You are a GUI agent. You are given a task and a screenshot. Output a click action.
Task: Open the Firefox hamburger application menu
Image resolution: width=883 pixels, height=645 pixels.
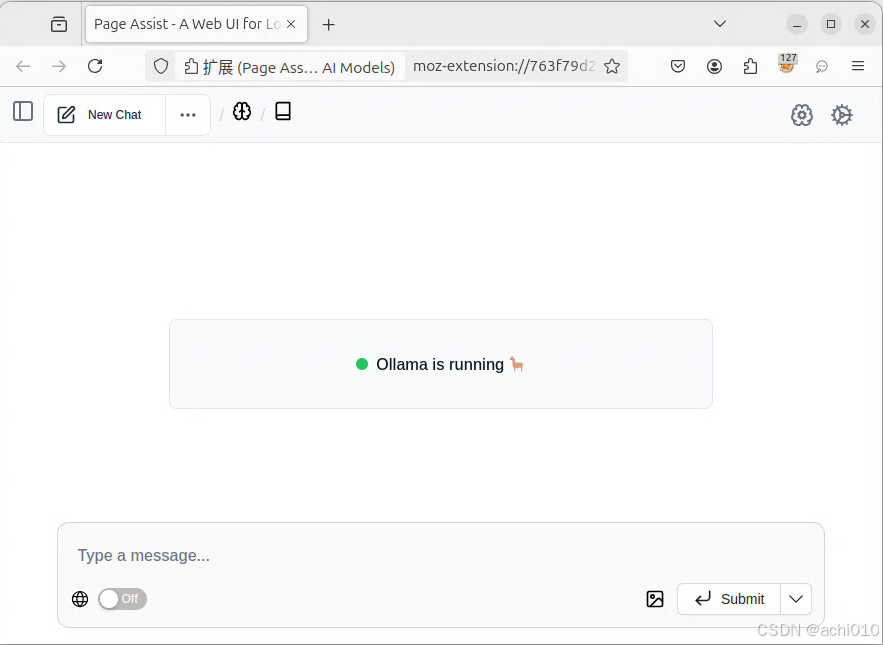858,66
